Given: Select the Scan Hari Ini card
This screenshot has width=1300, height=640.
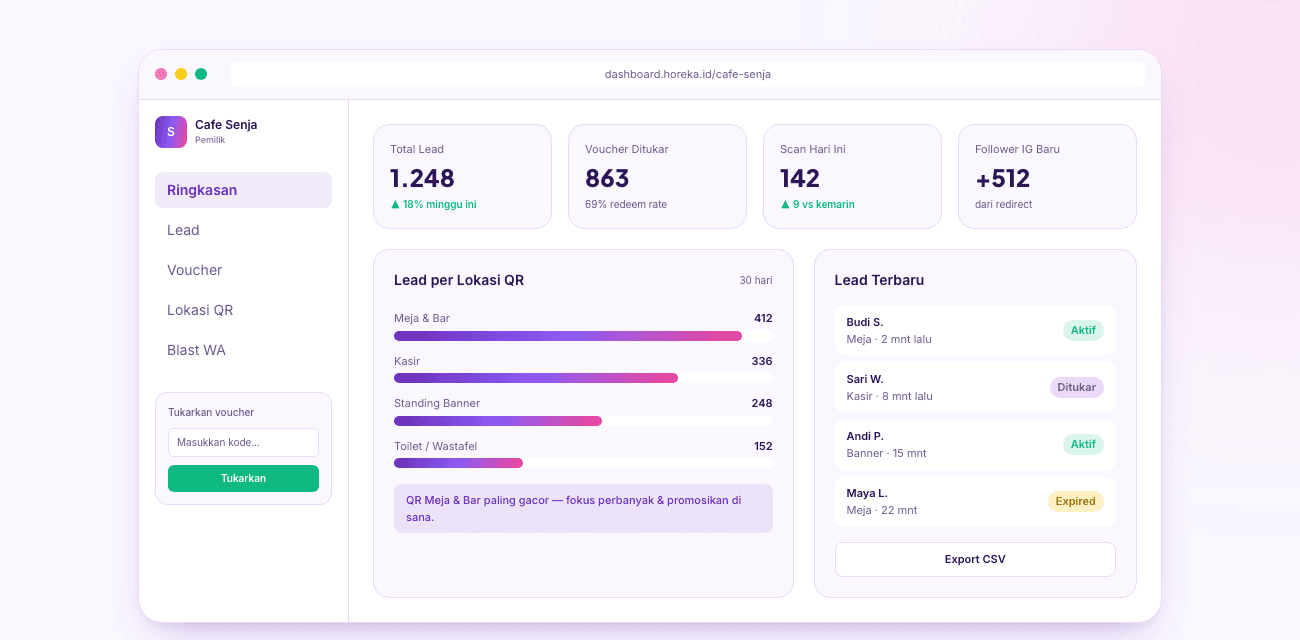Looking at the screenshot, I should pos(852,176).
